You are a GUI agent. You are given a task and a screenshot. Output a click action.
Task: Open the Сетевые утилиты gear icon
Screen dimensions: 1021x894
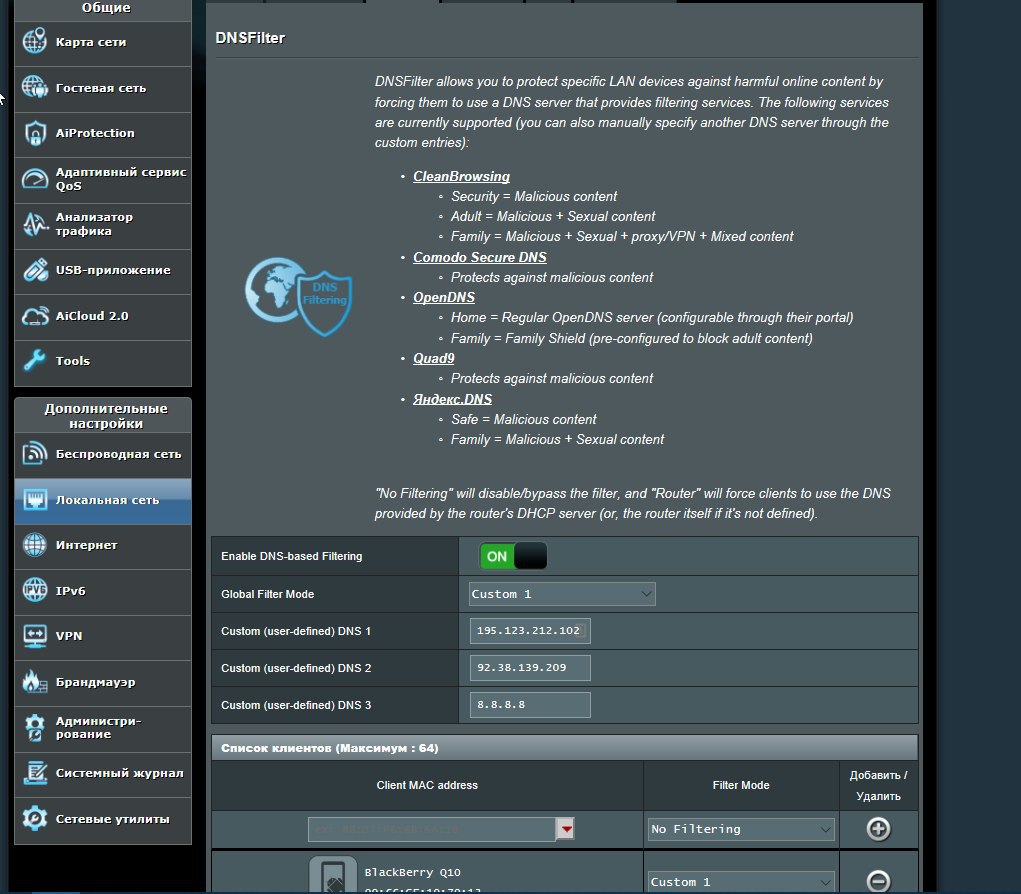pyautogui.click(x=35, y=818)
